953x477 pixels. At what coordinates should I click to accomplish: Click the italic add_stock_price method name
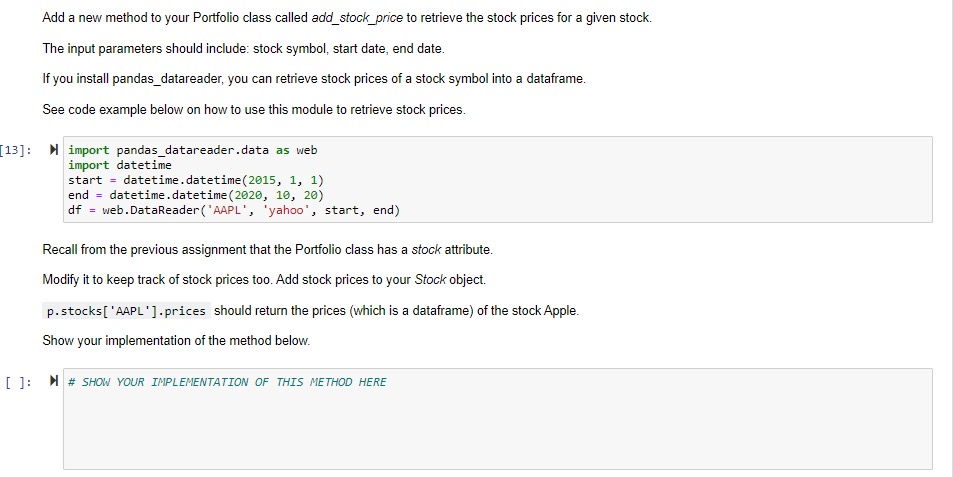click(x=357, y=18)
